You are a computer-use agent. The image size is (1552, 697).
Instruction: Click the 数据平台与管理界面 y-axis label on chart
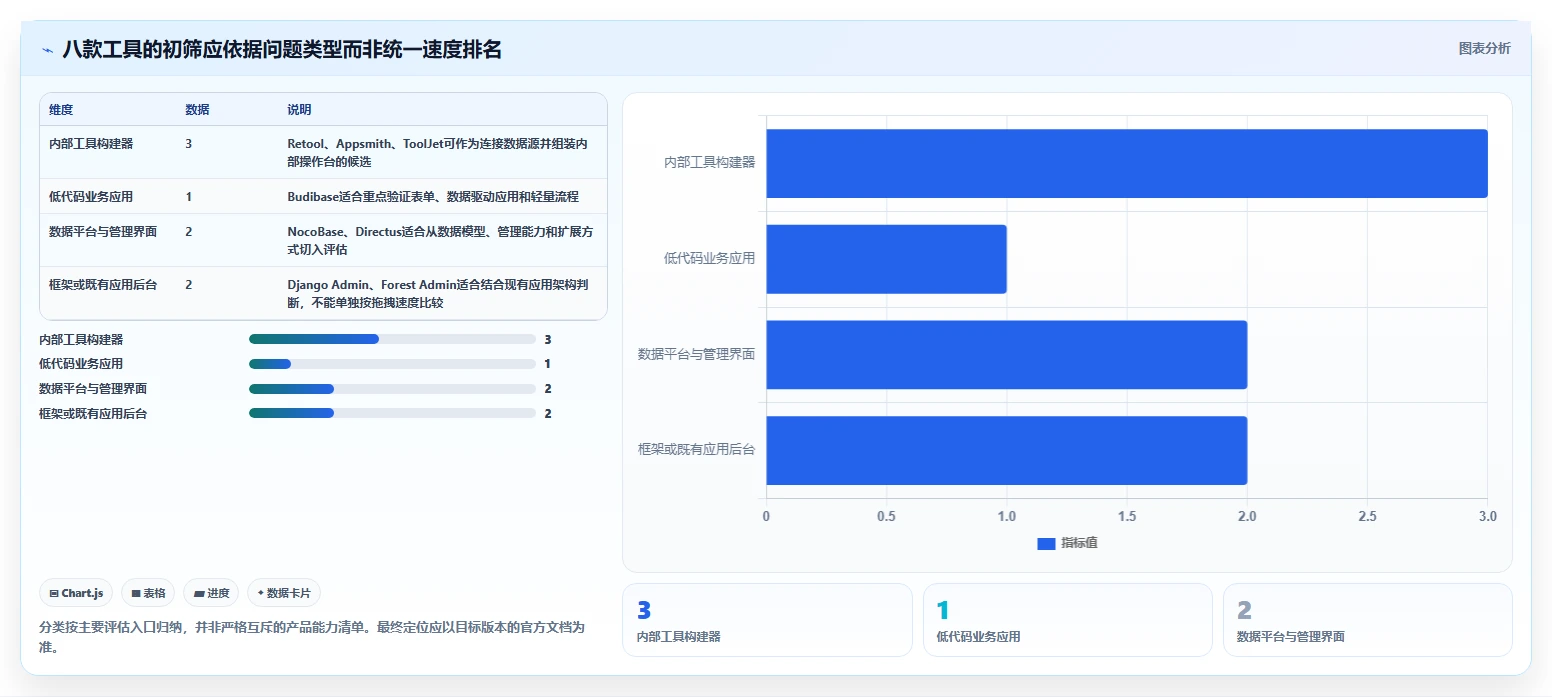pos(697,354)
